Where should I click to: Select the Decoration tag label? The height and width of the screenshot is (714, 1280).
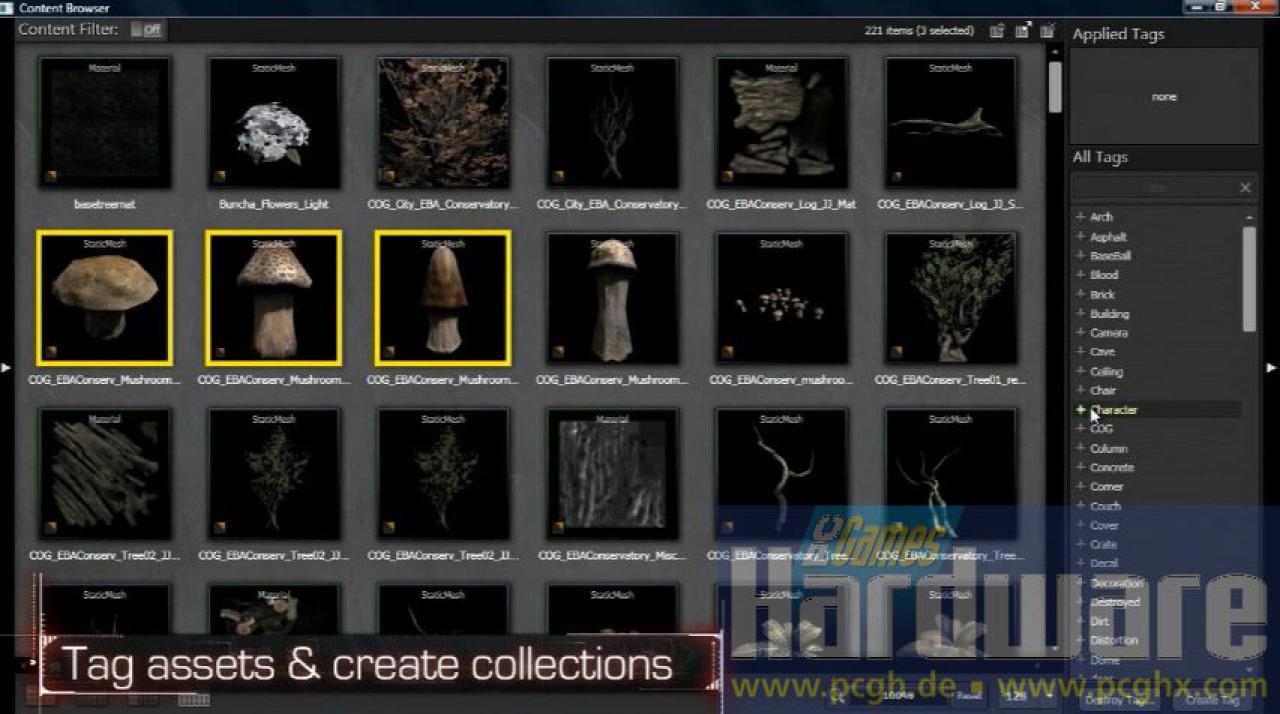[x=1117, y=583]
